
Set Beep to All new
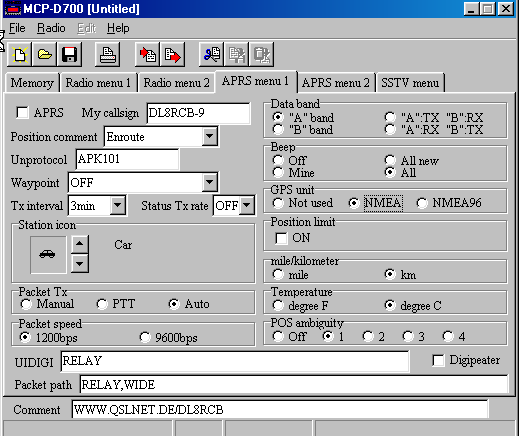tap(390, 160)
